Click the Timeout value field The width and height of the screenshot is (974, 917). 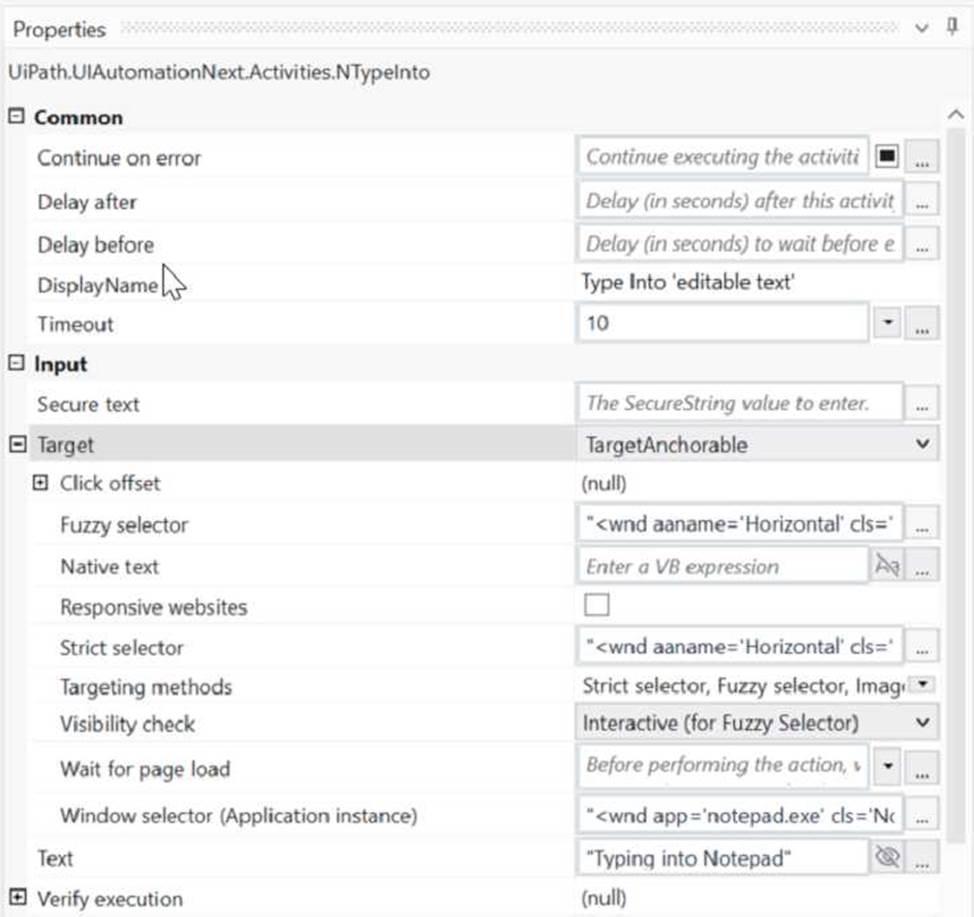(722, 322)
